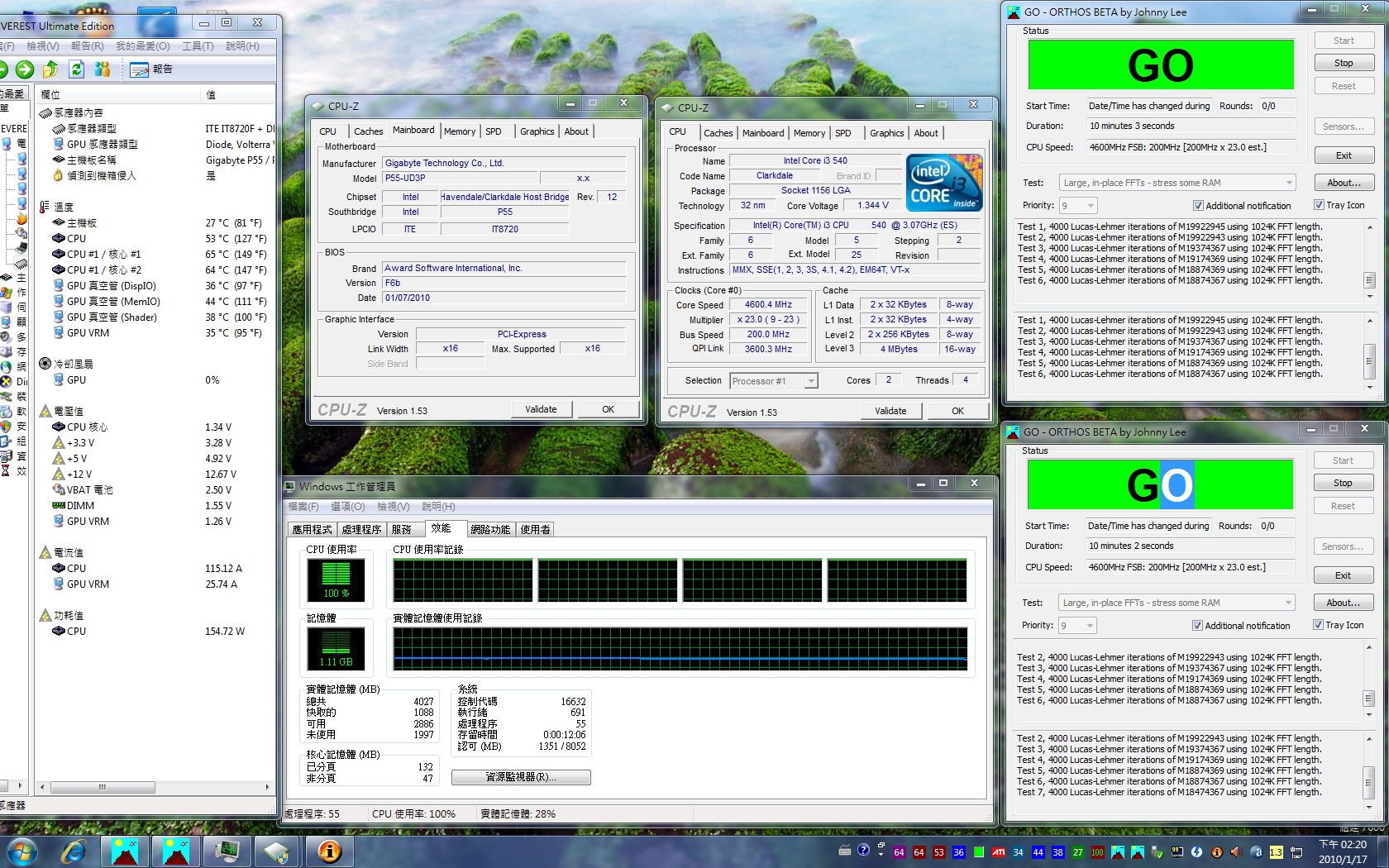Open Internet Explorer from the taskbar

point(74,851)
